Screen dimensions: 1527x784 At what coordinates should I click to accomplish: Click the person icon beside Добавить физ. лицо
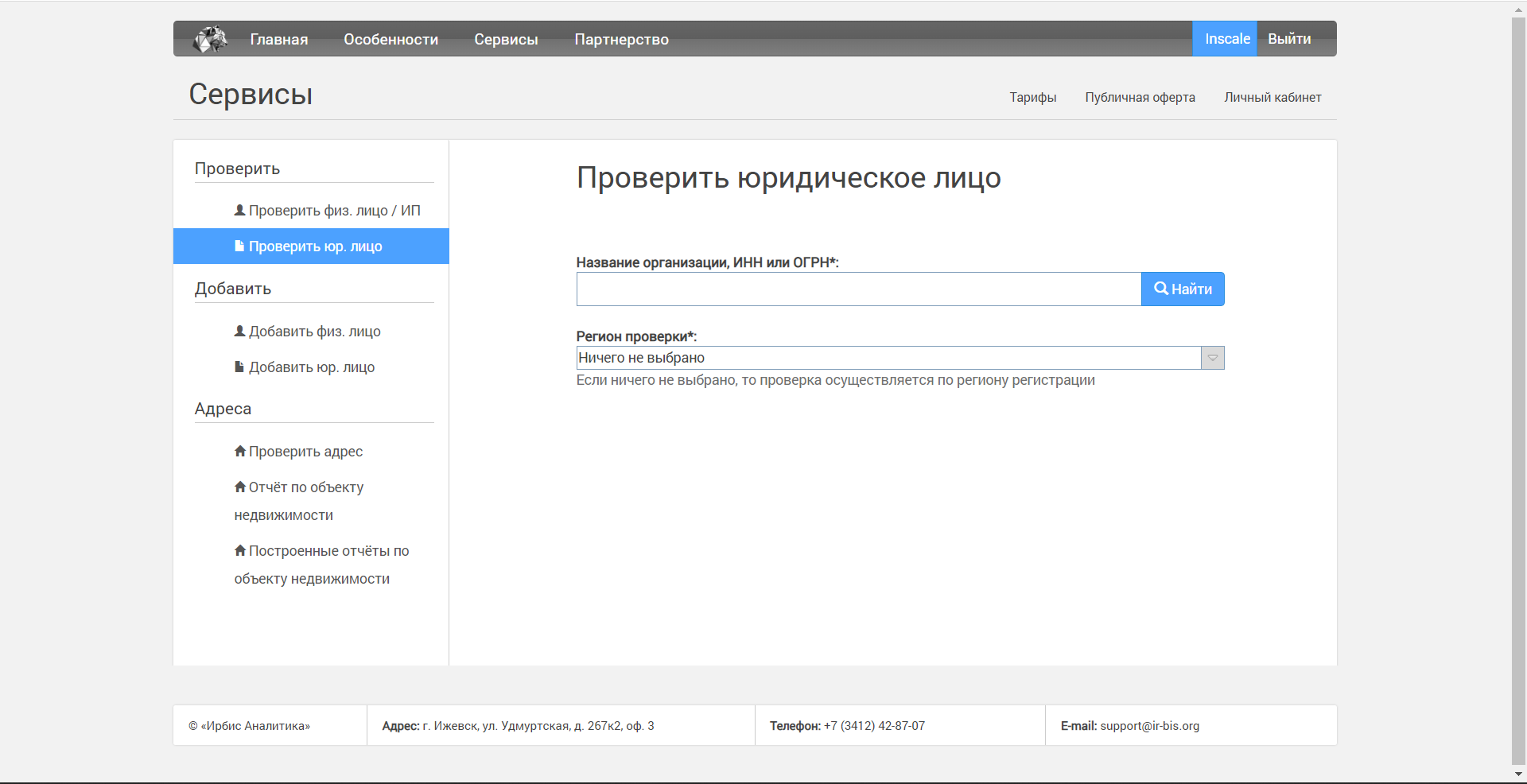[239, 331]
